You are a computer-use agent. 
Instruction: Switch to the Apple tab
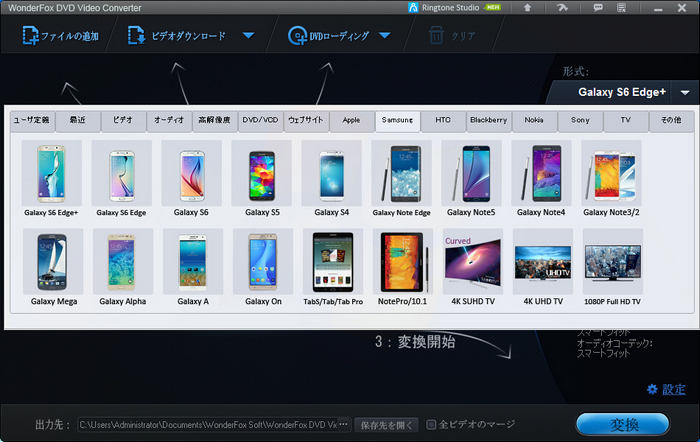coord(352,121)
